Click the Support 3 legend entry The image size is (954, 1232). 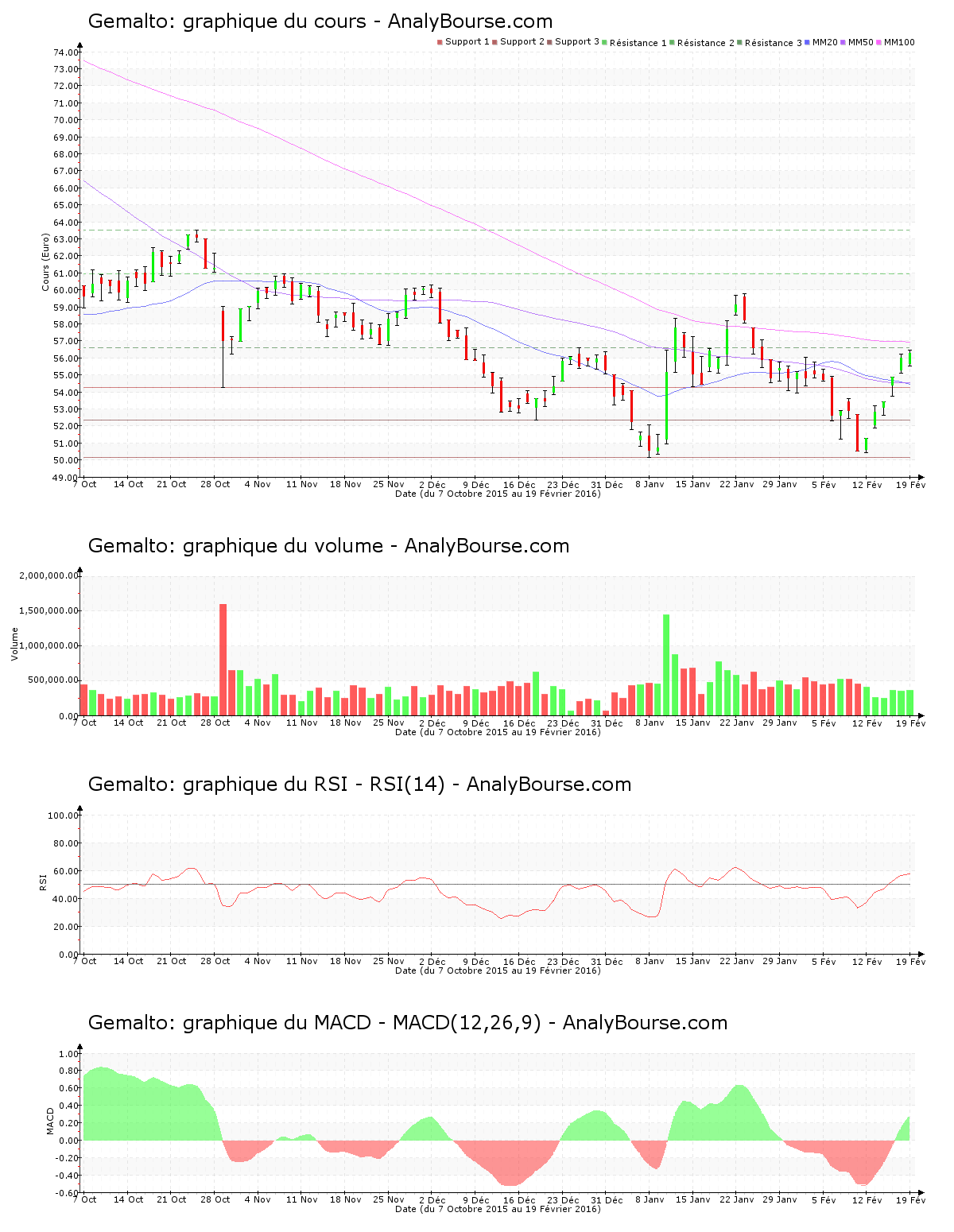point(574,42)
